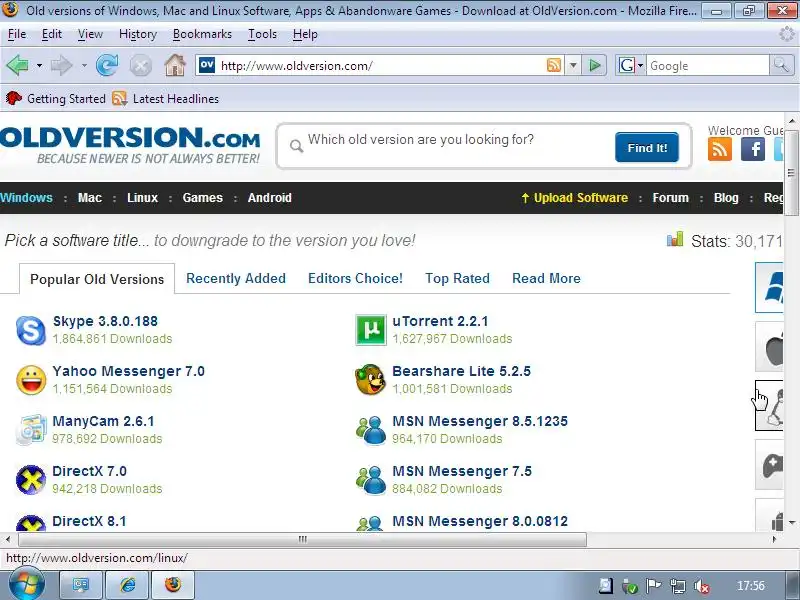The width and height of the screenshot is (800, 600).
Task: Click the MSN Messenger 8.5.1235 icon
Action: [x=371, y=430]
